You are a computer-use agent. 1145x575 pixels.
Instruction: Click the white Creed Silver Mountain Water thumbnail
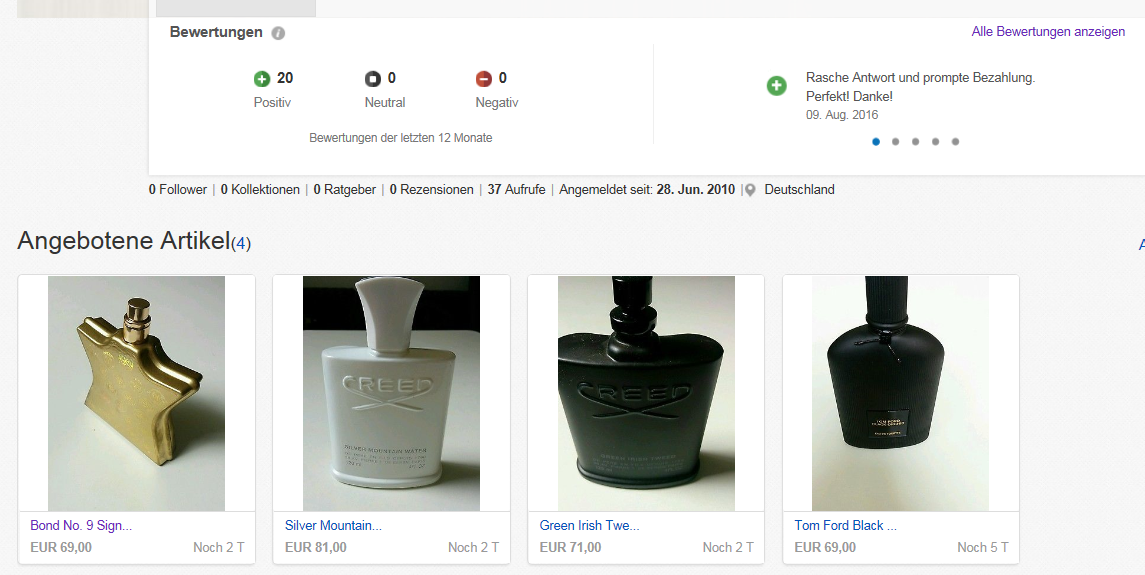point(391,393)
